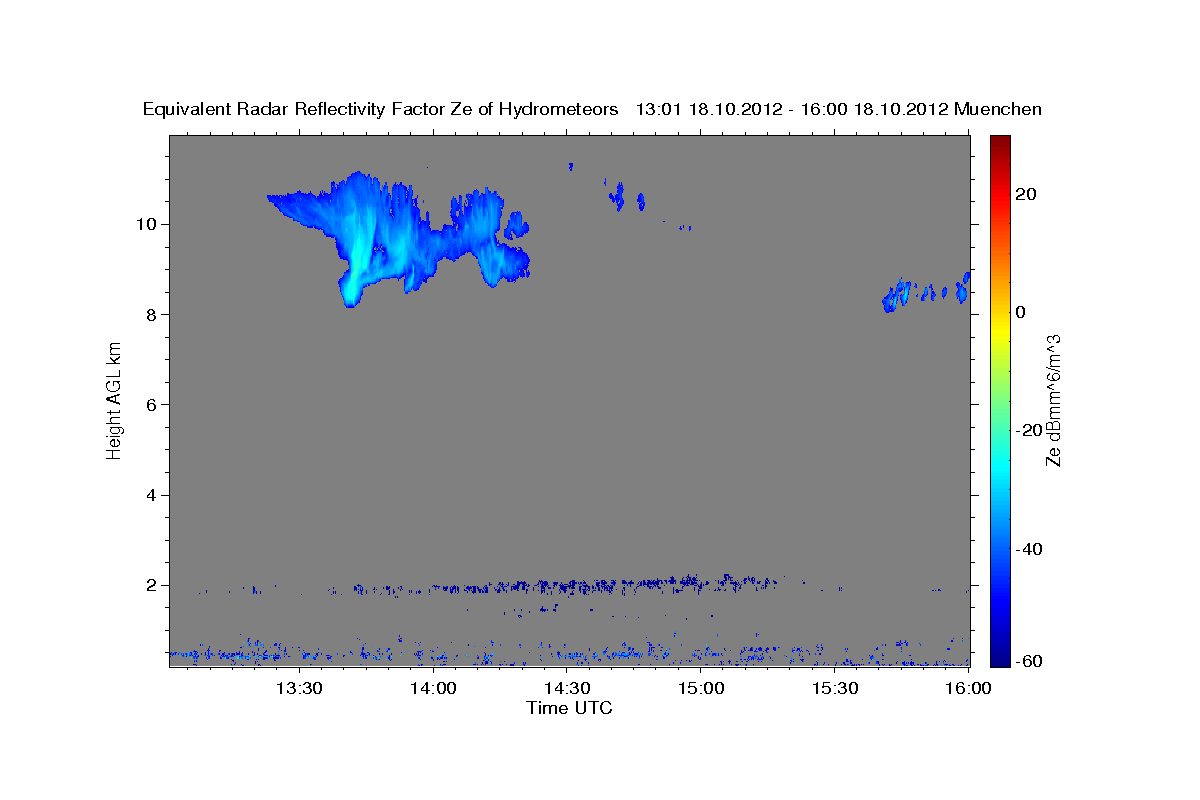Click the colorbar label '20'

pos(1026,194)
